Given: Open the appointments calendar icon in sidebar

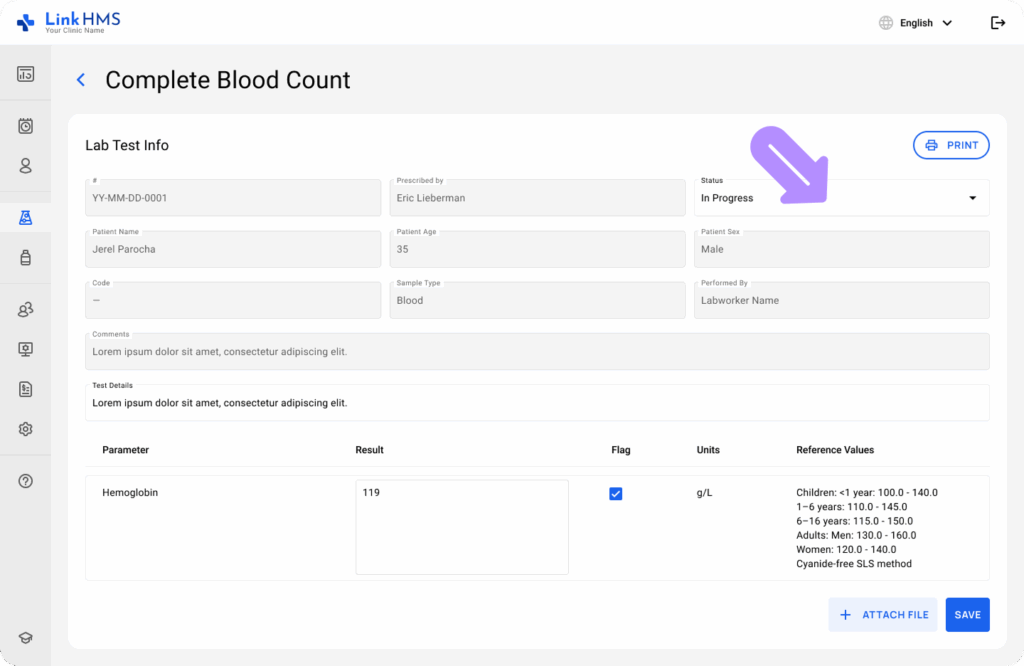Looking at the screenshot, I should pos(25,126).
